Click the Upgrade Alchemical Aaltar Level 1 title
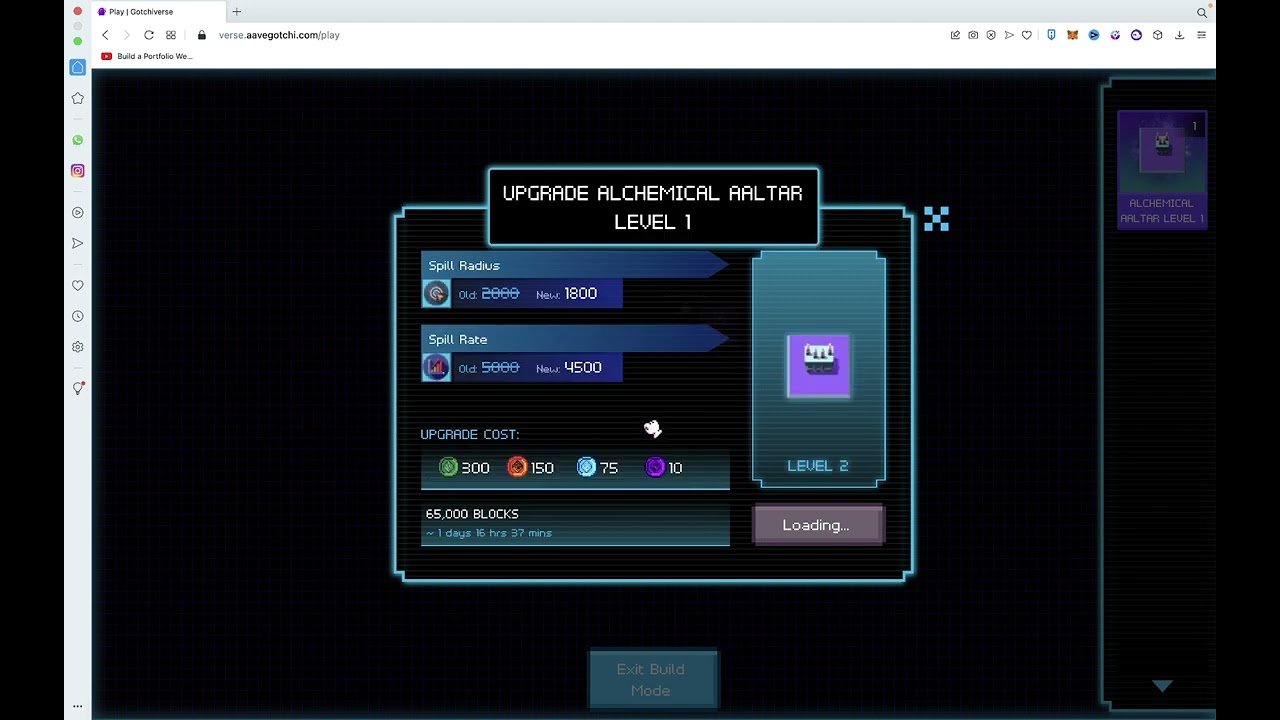The image size is (1280, 720). tap(653, 207)
